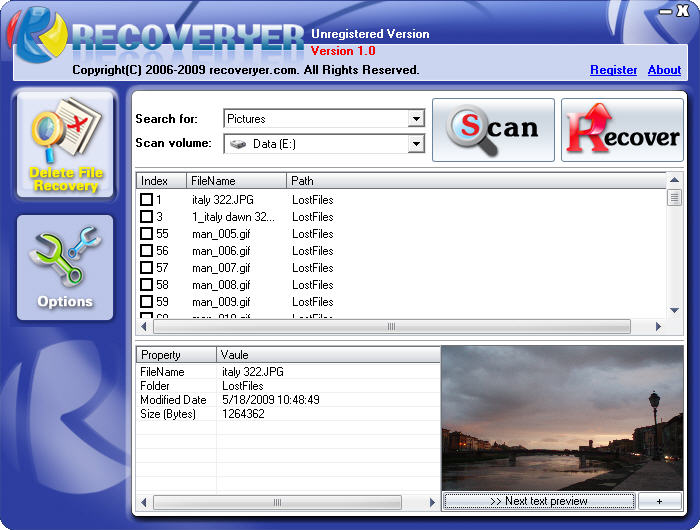Viewport: 700px width, 530px height.
Task: Click LostFiles path of man_009.gif row
Action: (312, 301)
